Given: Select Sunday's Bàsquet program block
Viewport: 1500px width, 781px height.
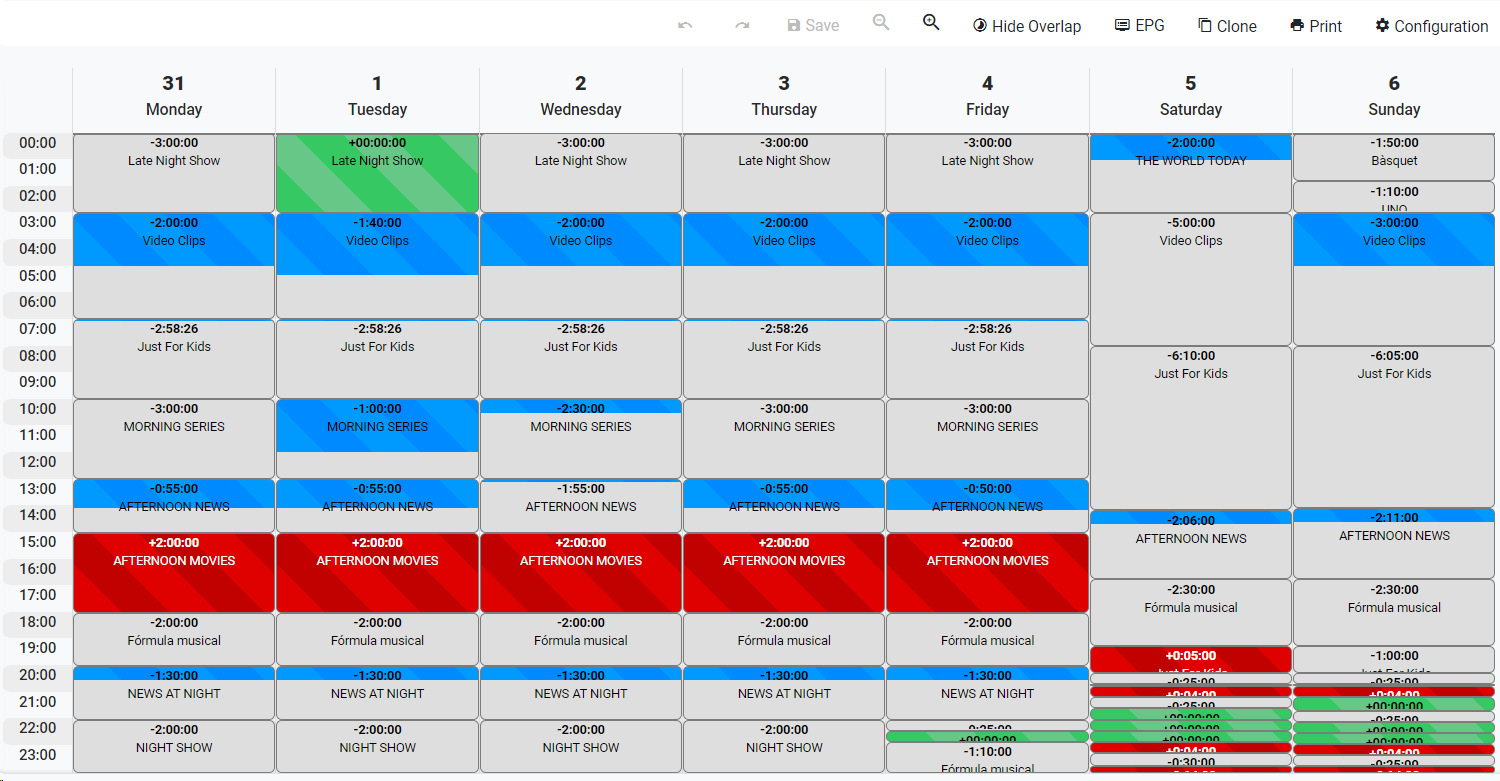Looking at the screenshot, I should [x=1394, y=158].
